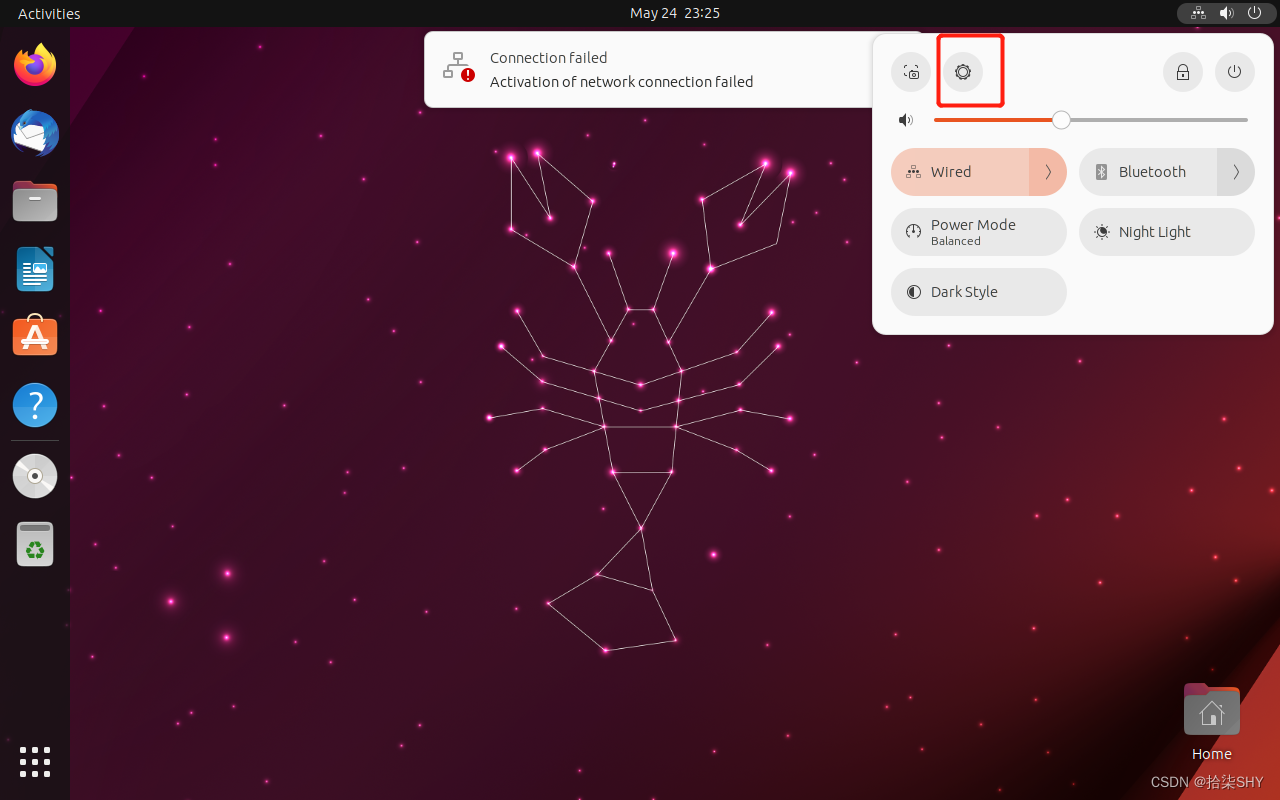
Task: Launch LibreOffice Writer from the dock
Action: tap(34, 269)
